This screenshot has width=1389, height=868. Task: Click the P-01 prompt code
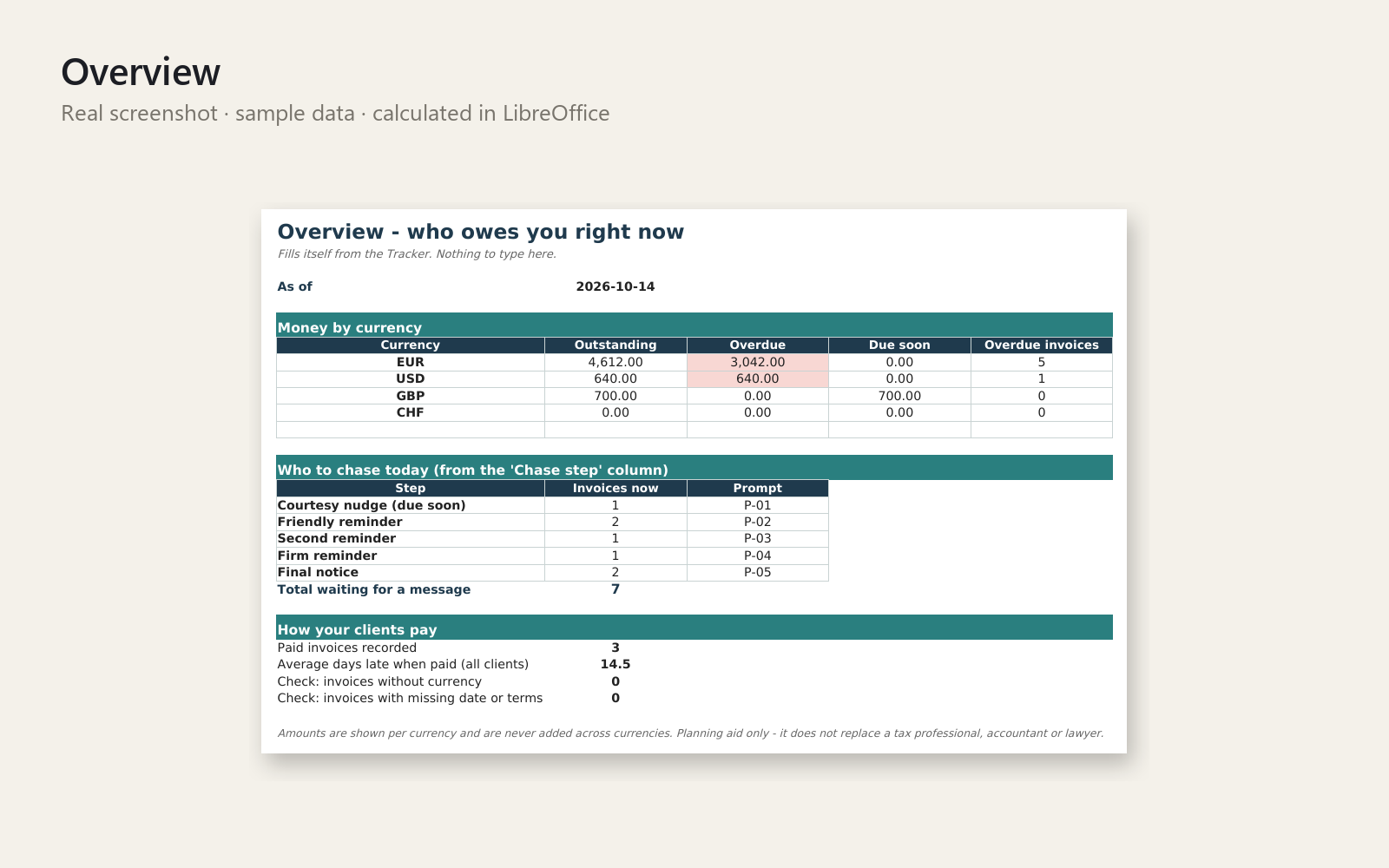point(757,505)
